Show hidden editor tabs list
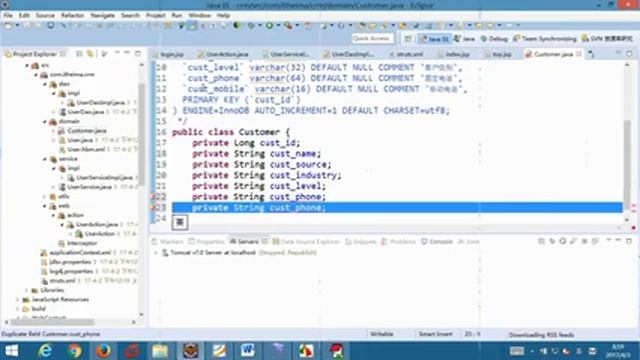Viewport: 640px width, 360px height. point(591,54)
